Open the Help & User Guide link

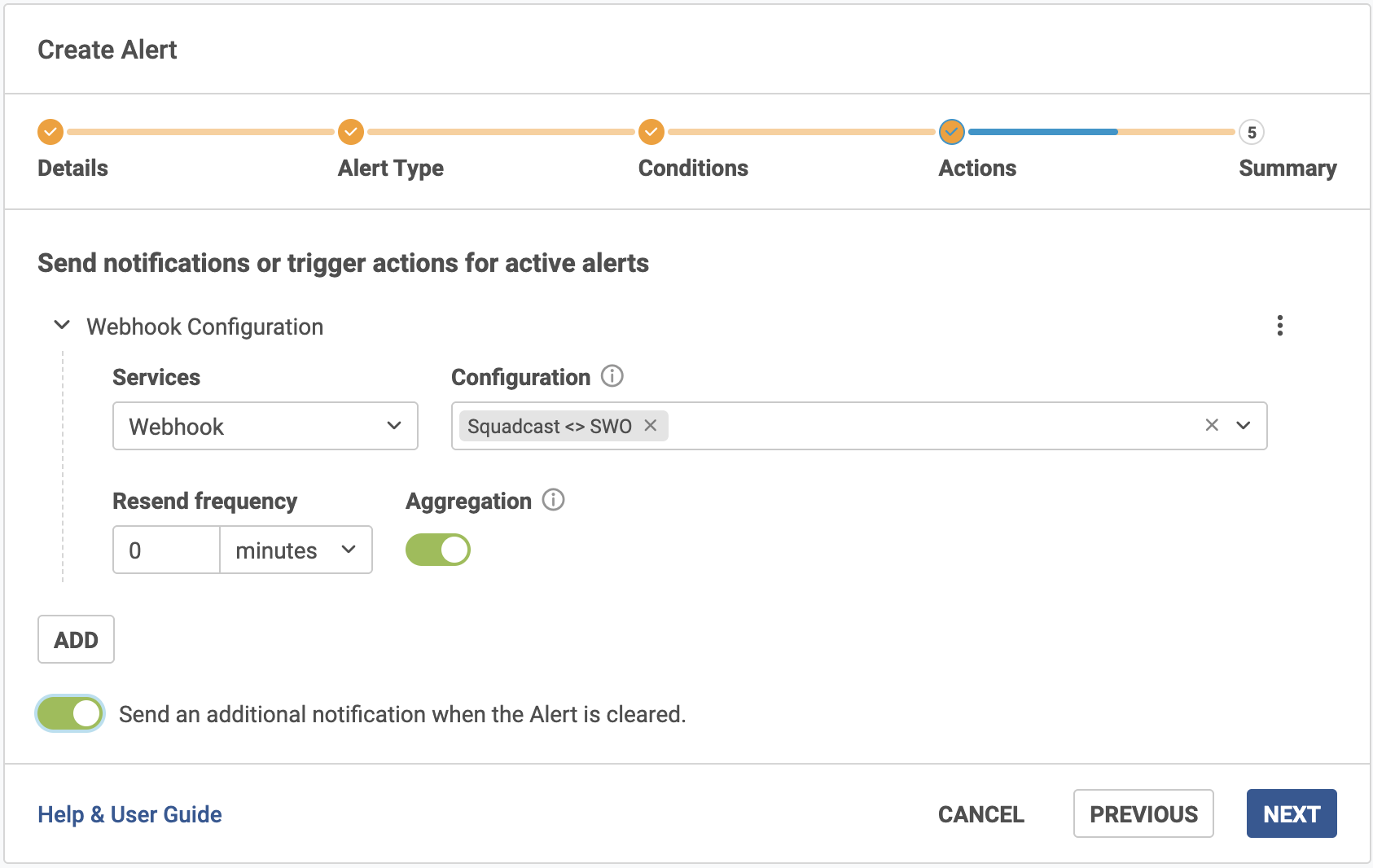pyautogui.click(x=129, y=814)
